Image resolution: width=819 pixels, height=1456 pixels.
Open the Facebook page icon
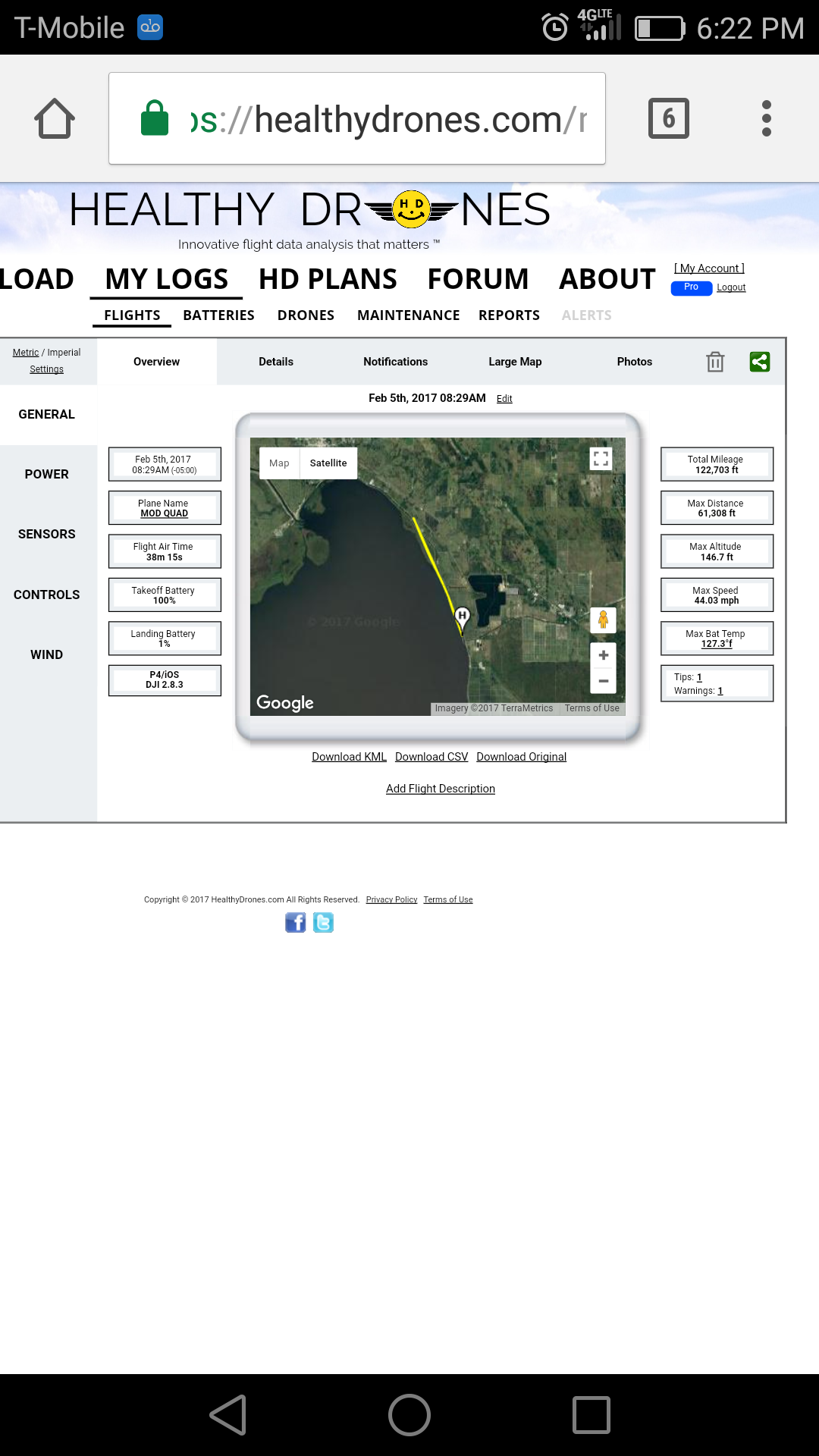(296, 922)
